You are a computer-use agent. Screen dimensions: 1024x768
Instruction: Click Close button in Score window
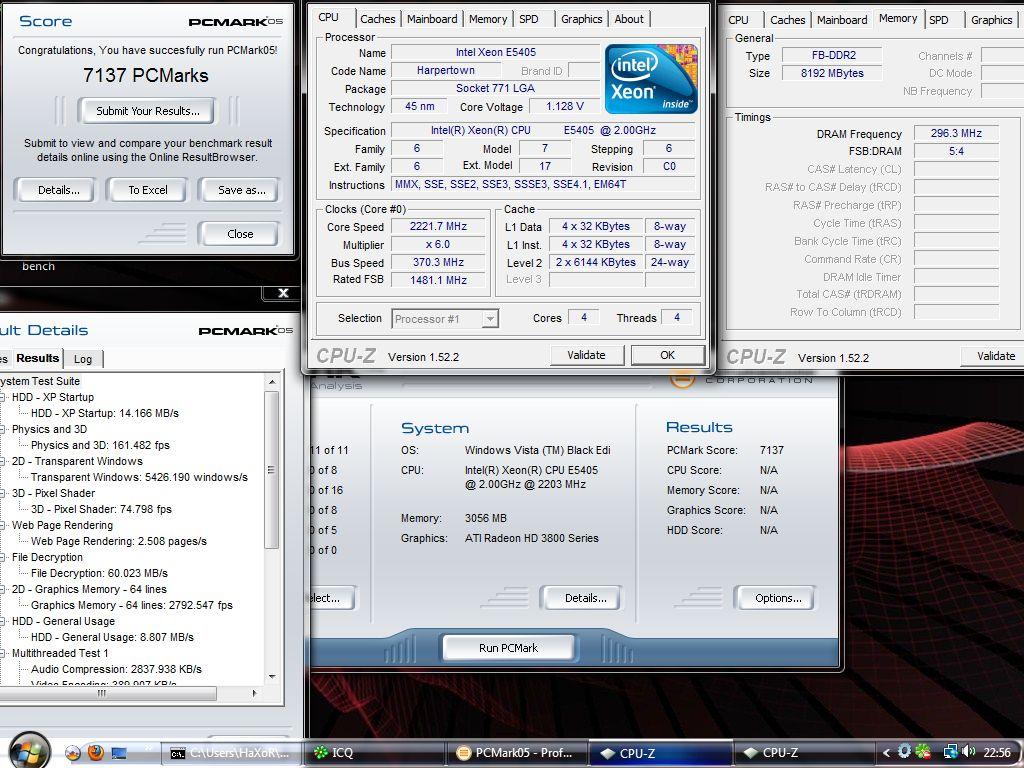click(240, 234)
